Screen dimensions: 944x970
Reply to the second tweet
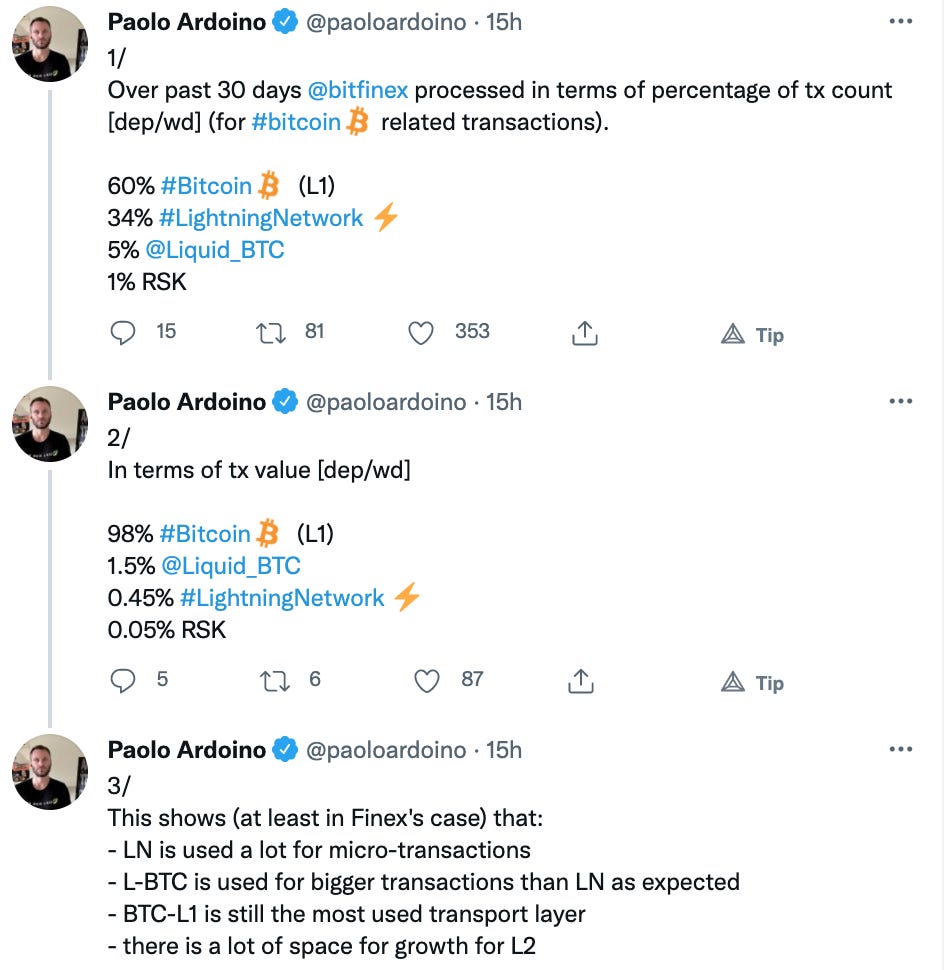[x=123, y=681]
